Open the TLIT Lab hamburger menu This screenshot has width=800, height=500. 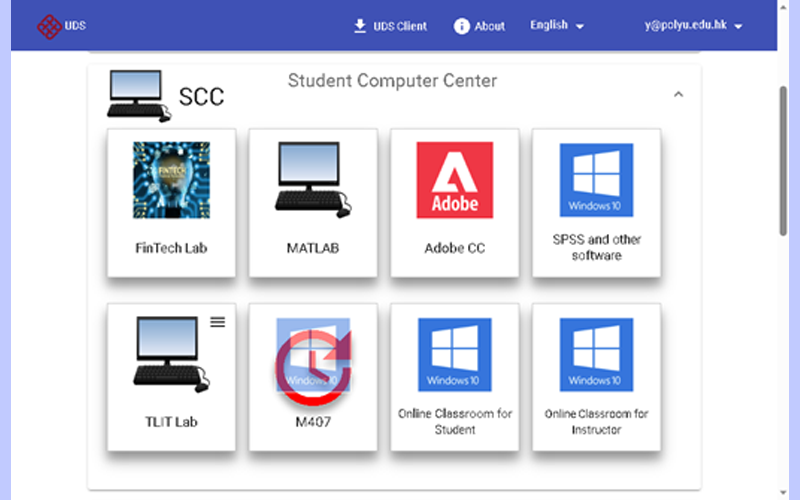pos(218,321)
